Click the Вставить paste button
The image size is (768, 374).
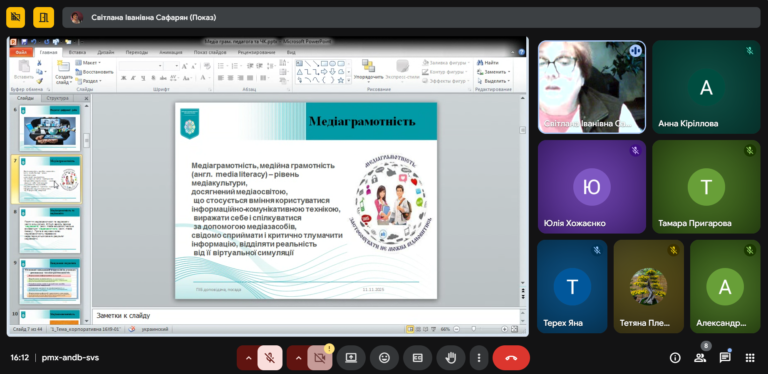tap(23, 70)
